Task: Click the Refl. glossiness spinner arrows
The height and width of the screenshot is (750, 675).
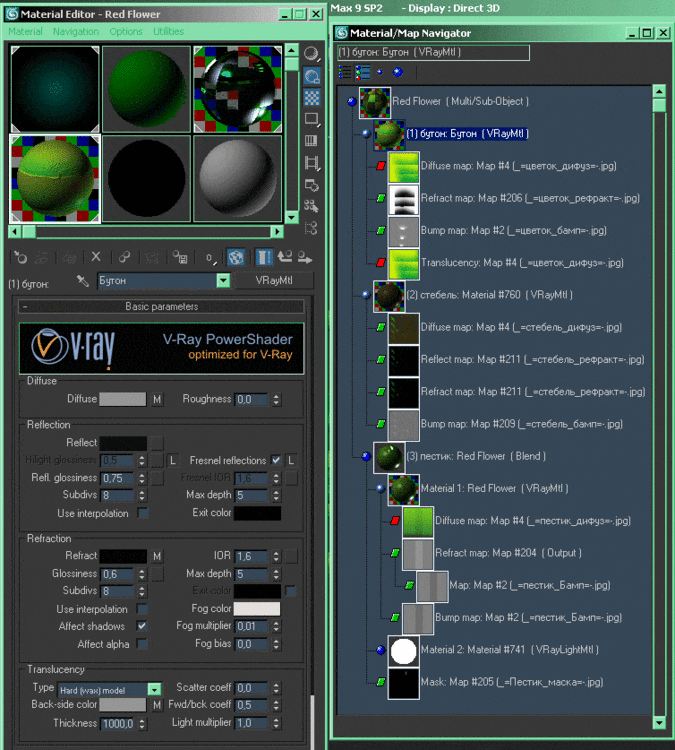Action: (142, 478)
